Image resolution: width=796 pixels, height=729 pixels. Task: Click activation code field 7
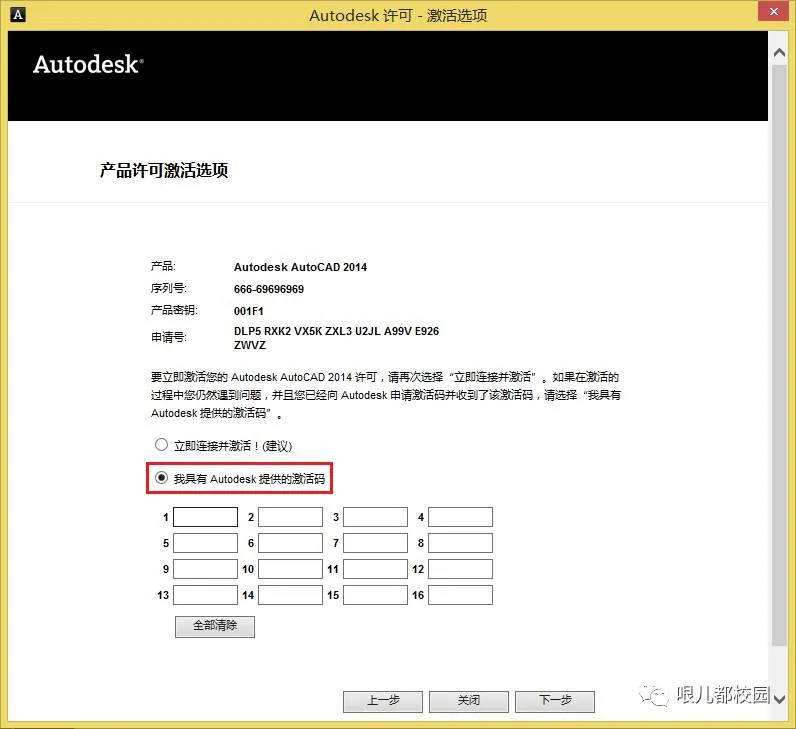tap(375, 543)
